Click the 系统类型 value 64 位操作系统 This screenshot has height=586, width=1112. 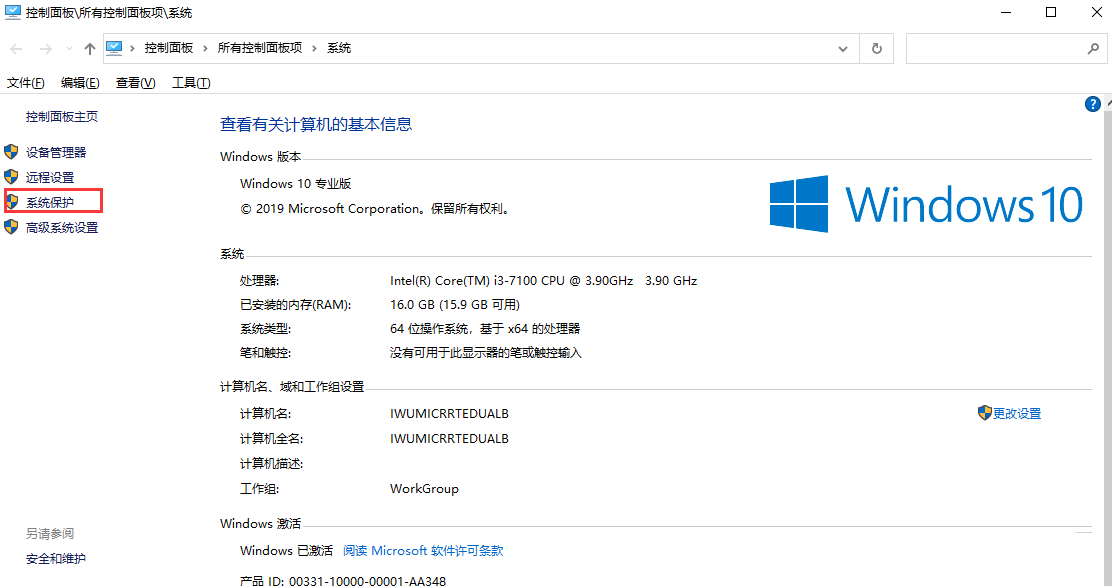tap(485, 329)
